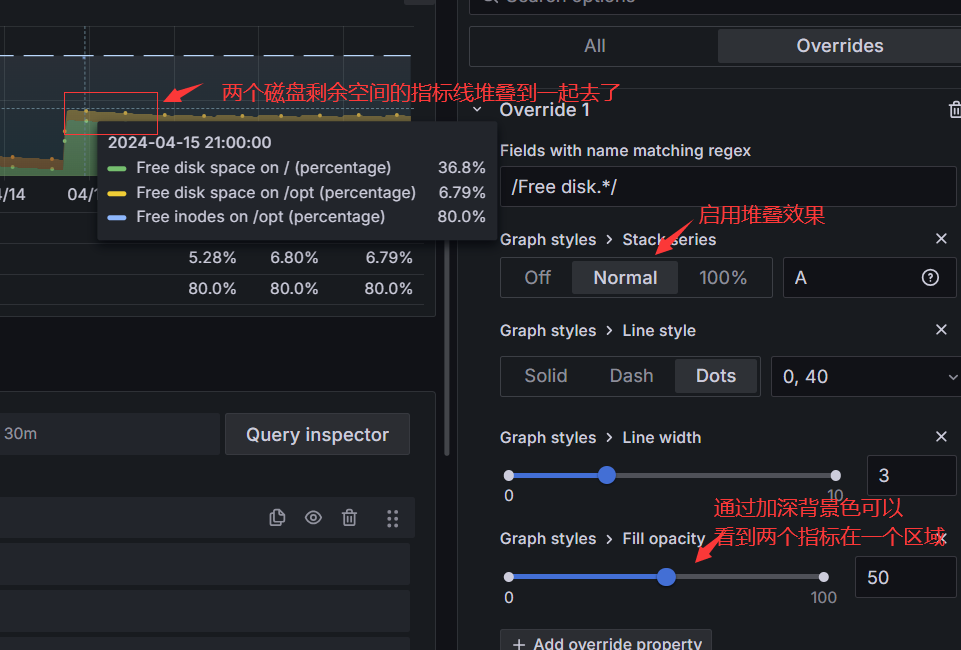The height and width of the screenshot is (650, 961).
Task: Click Add override property button
Action: click(x=606, y=643)
